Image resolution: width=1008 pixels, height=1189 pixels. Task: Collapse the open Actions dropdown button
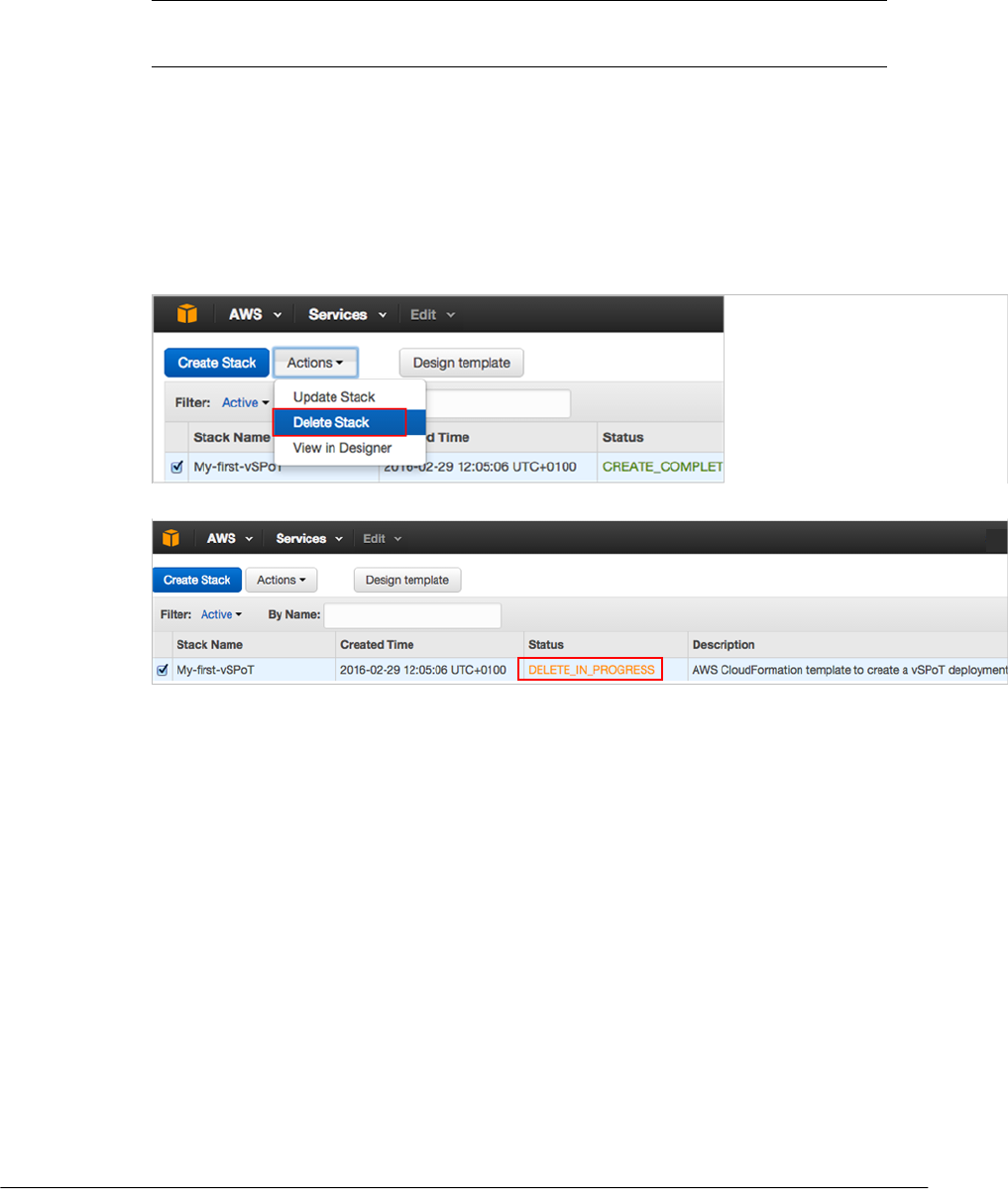(315, 363)
